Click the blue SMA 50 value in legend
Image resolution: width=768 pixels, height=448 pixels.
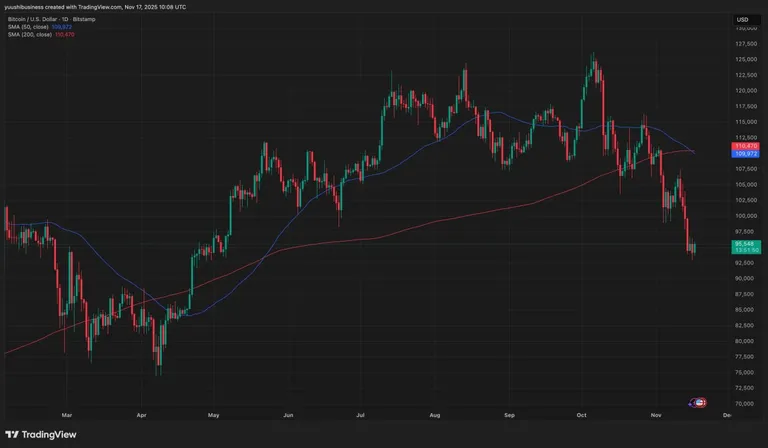(62, 27)
